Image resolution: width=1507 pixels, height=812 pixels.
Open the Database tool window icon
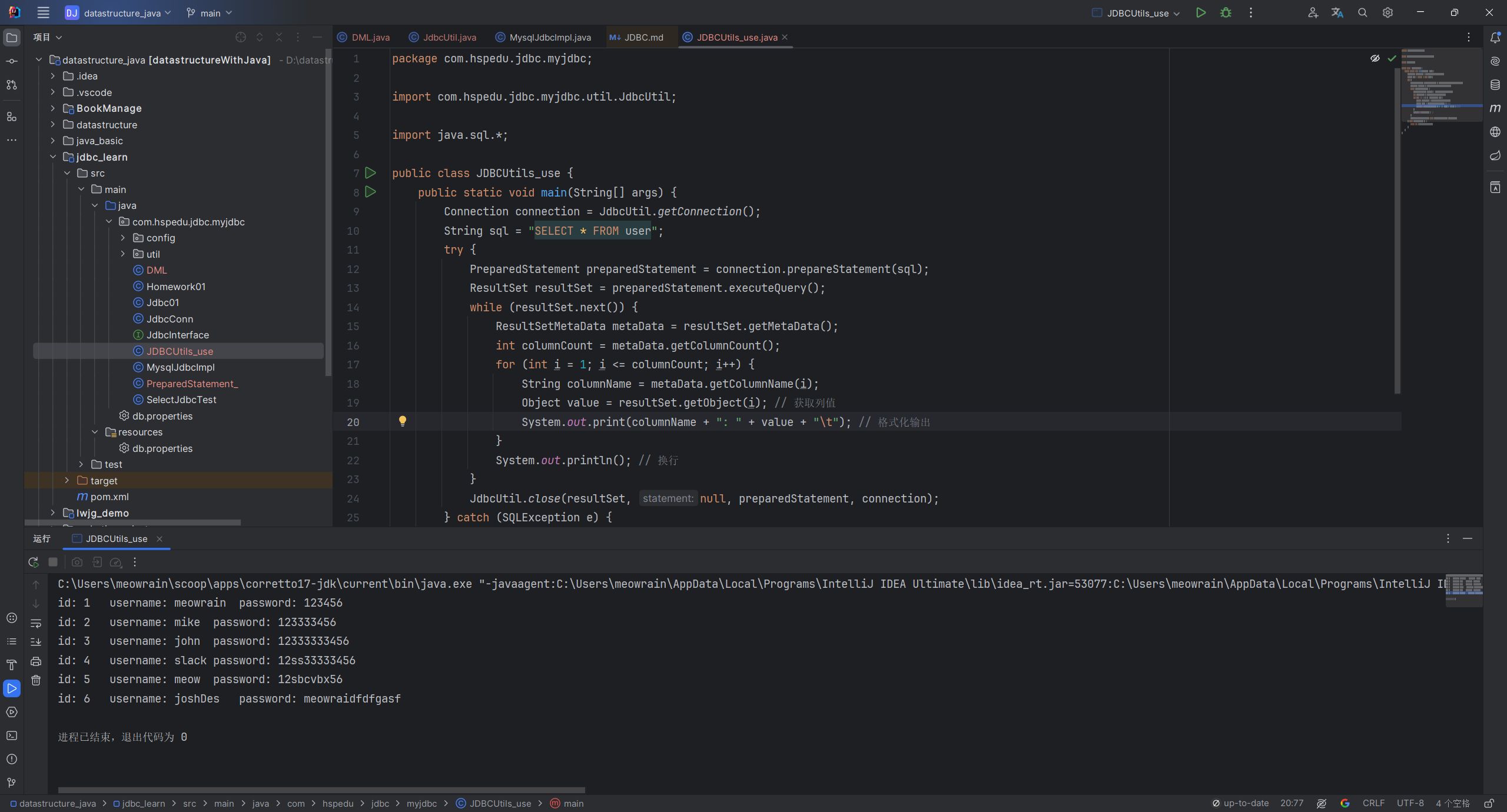(x=1495, y=85)
